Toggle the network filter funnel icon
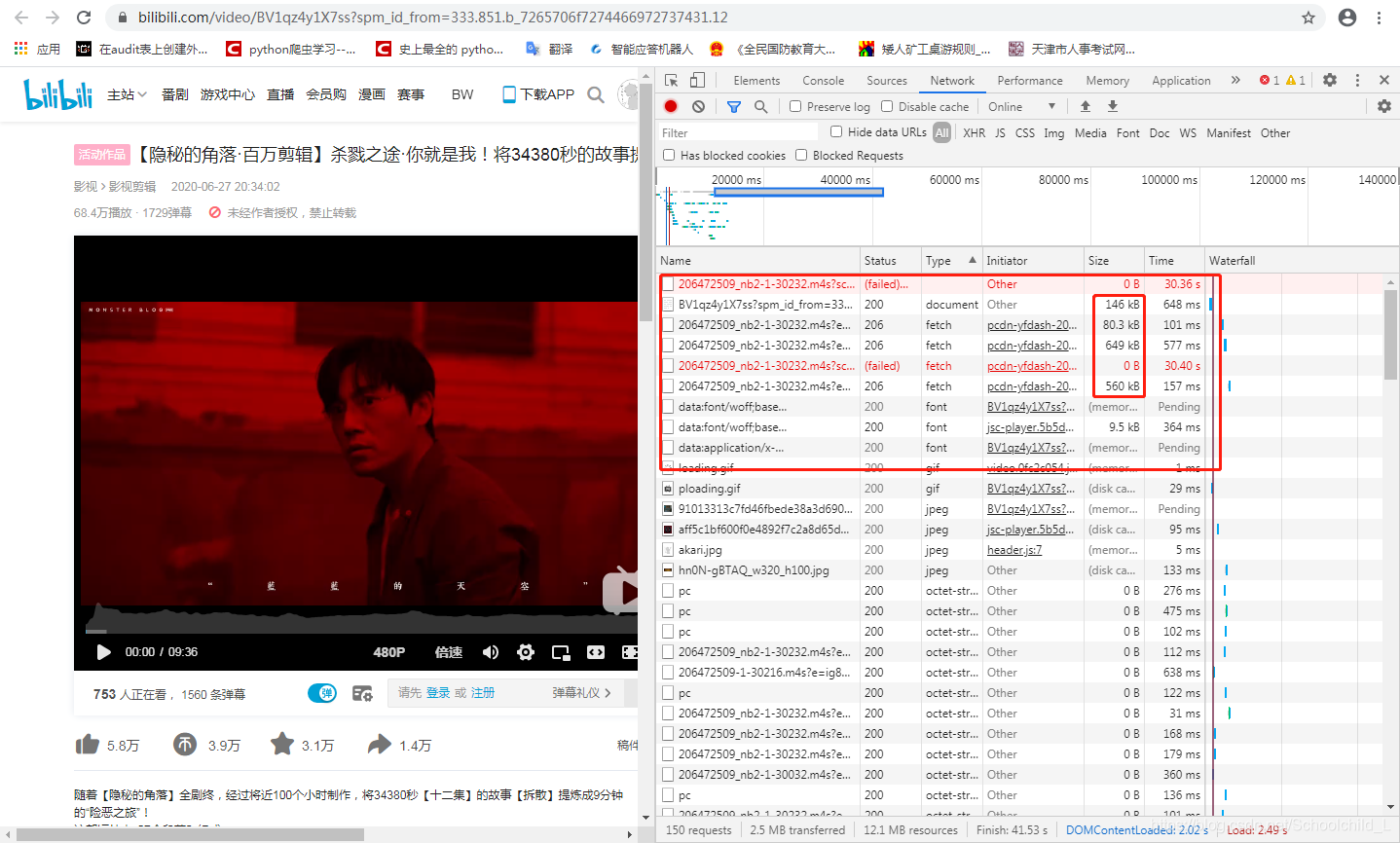This screenshot has height=843, width=1400. click(x=734, y=106)
